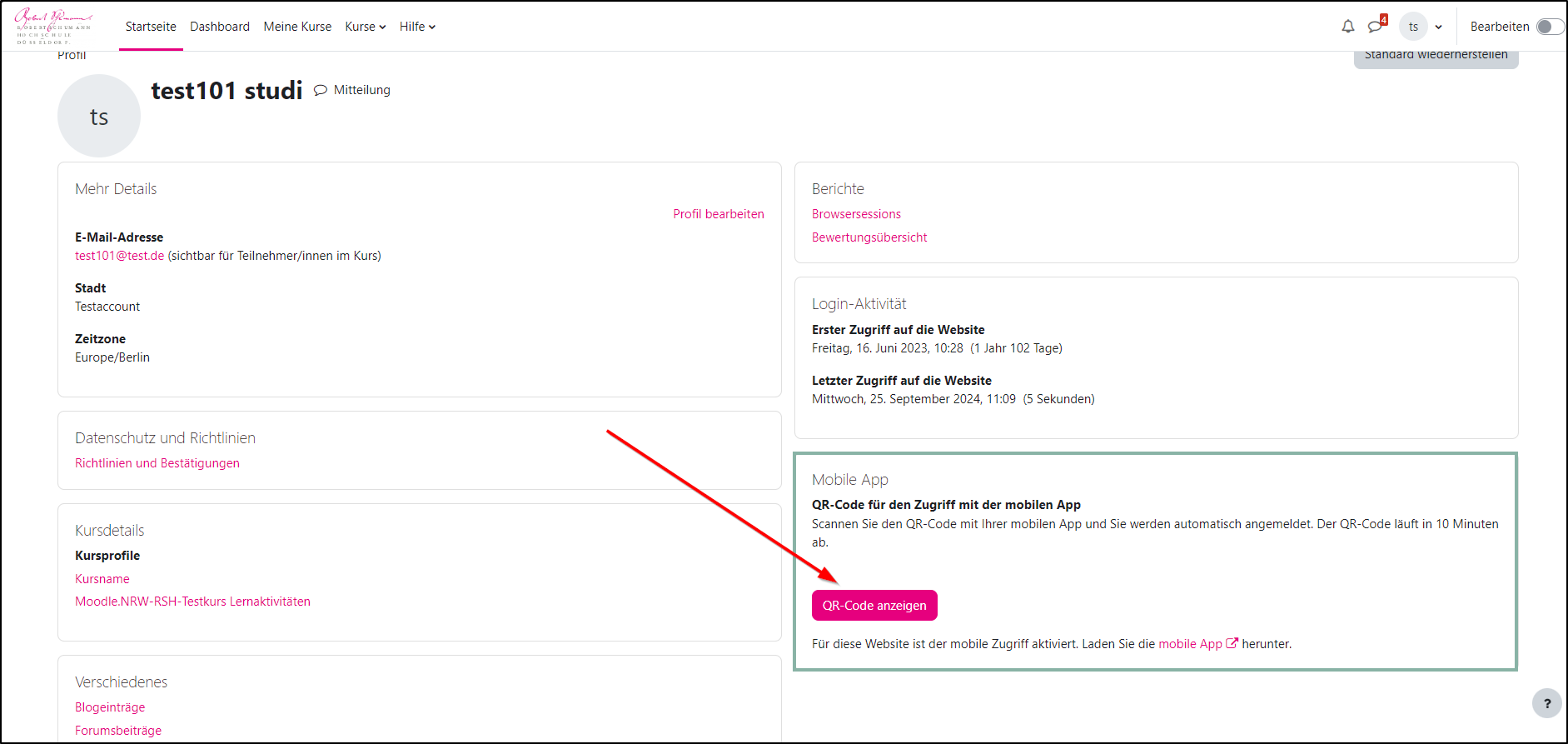This screenshot has height=744, width=1568.
Task: Open messages with unread badge
Action: coord(1376,27)
